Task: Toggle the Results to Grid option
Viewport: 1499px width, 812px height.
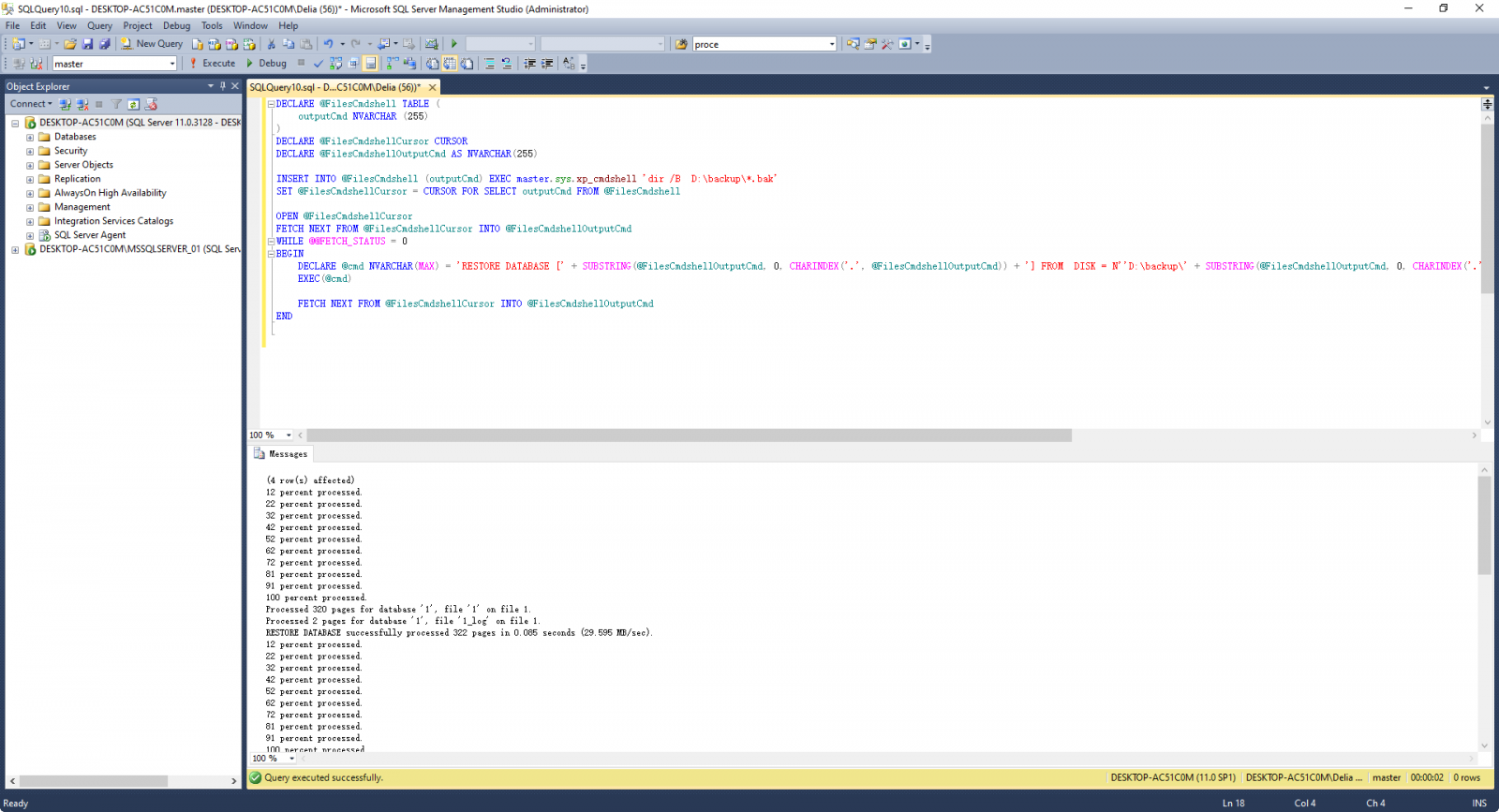Action: point(450,64)
